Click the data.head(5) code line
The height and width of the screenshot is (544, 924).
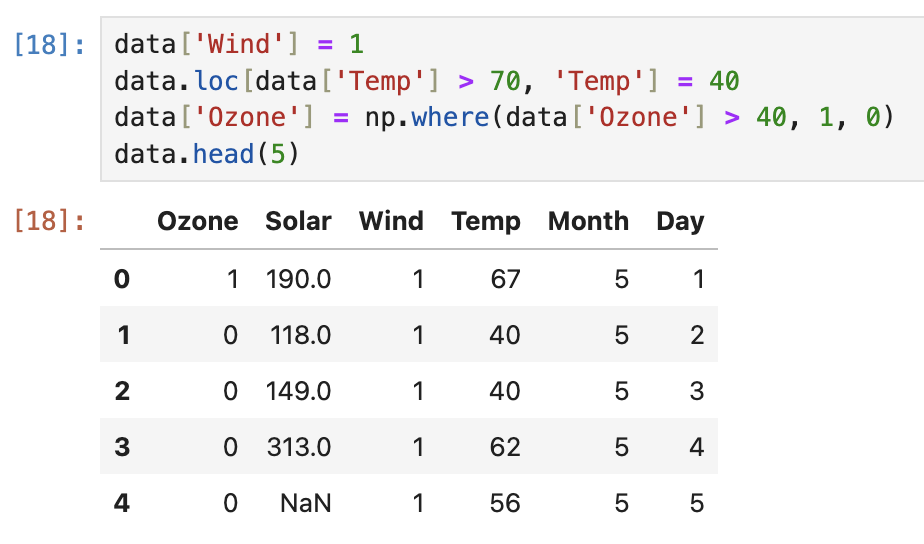(x=207, y=154)
